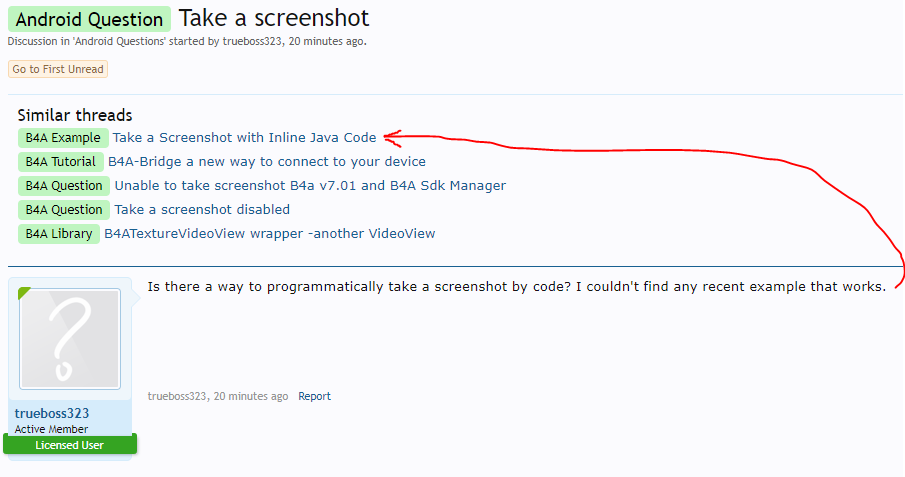Click the "B4A Example" prefix tag
Image resolution: width=905 pixels, height=477 pixels.
tap(63, 138)
